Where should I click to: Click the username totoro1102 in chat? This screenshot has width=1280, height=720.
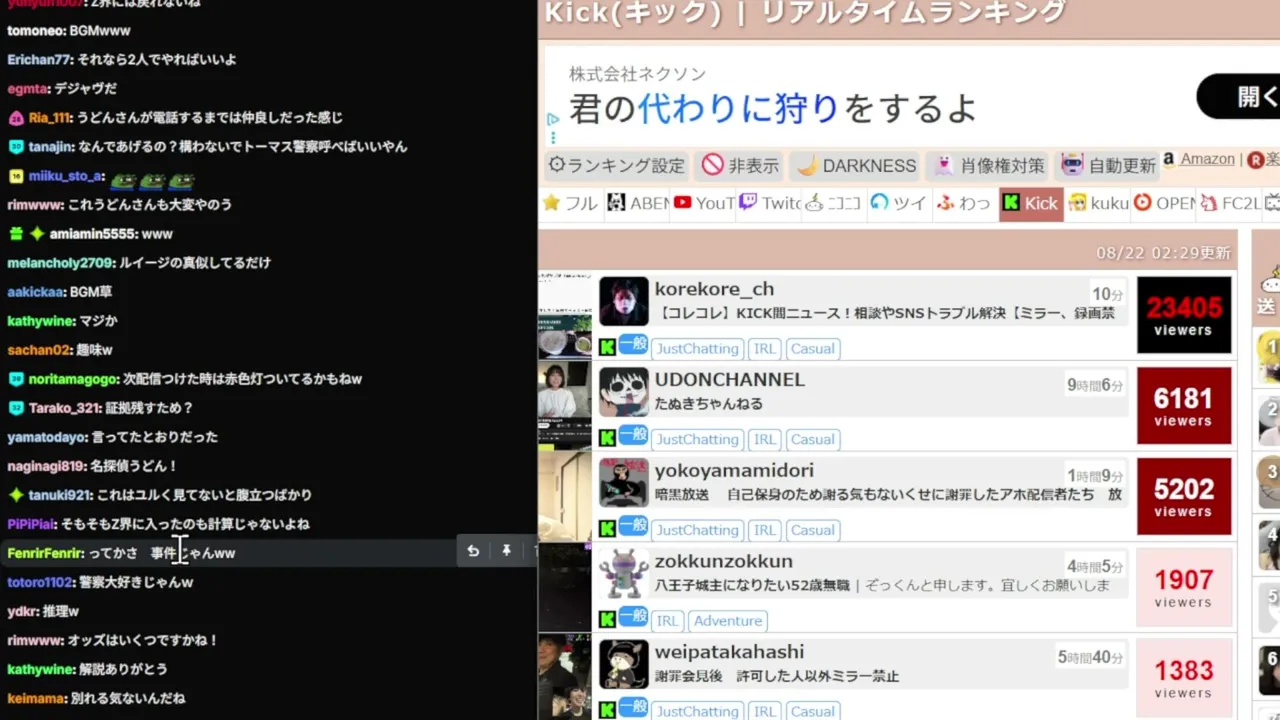click(x=40, y=582)
